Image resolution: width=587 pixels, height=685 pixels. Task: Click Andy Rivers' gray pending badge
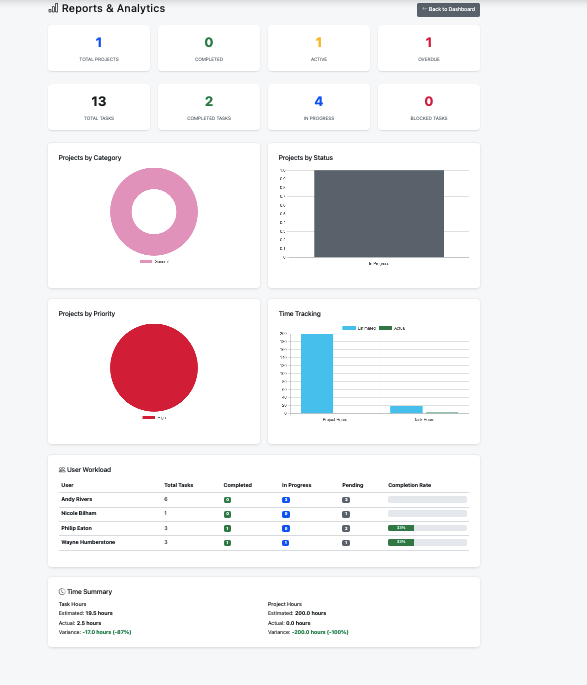coord(346,500)
